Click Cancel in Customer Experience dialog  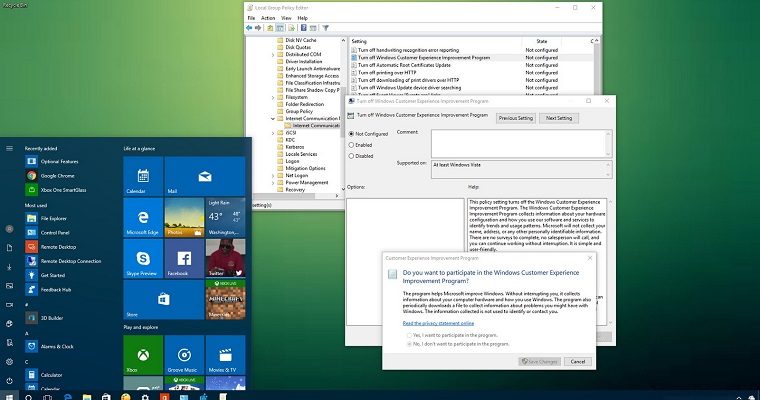pos(578,361)
